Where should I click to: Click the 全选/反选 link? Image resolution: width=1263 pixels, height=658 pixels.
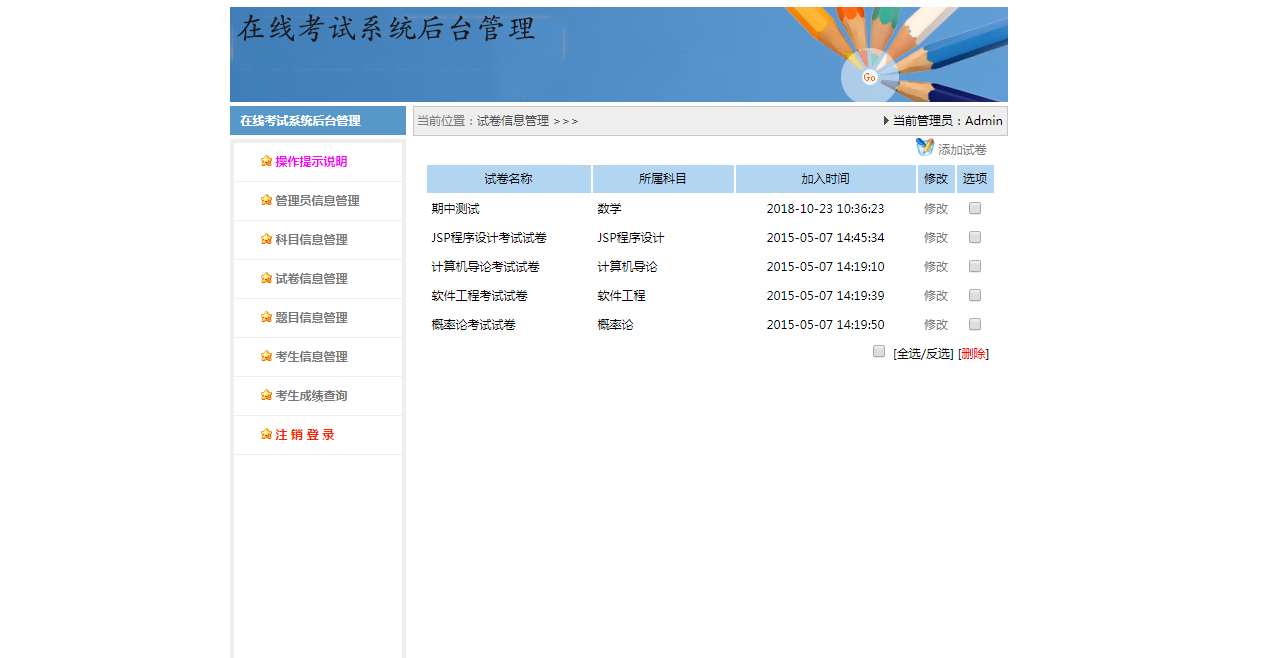click(x=923, y=354)
